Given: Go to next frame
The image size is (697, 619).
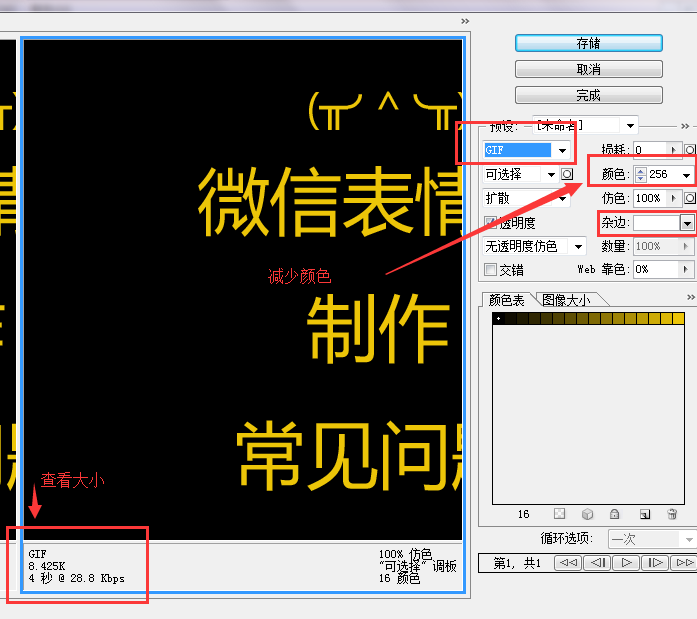Looking at the screenshot, I should (x=655, y=563).
